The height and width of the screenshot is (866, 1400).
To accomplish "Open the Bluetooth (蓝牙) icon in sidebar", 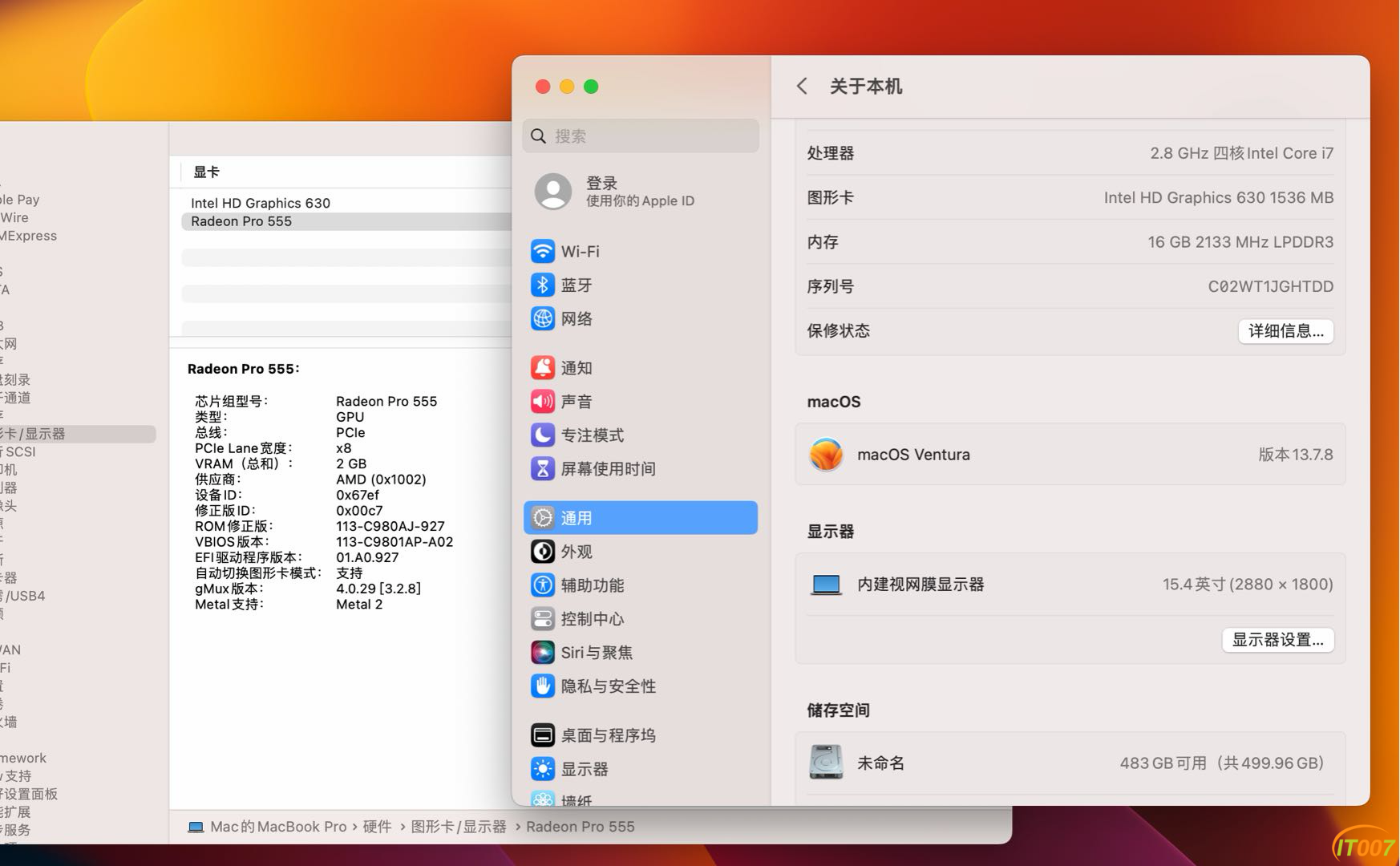I will pos(543,285).
